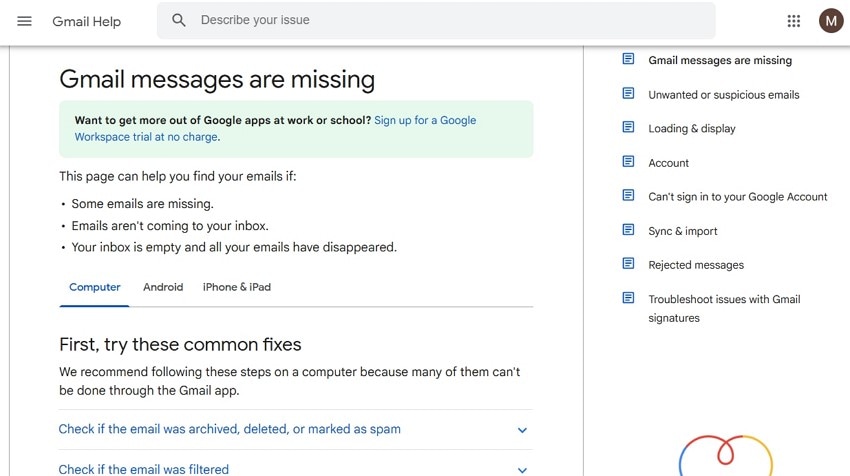Click the article icon beside Sync & import

(x=628, y=230)
